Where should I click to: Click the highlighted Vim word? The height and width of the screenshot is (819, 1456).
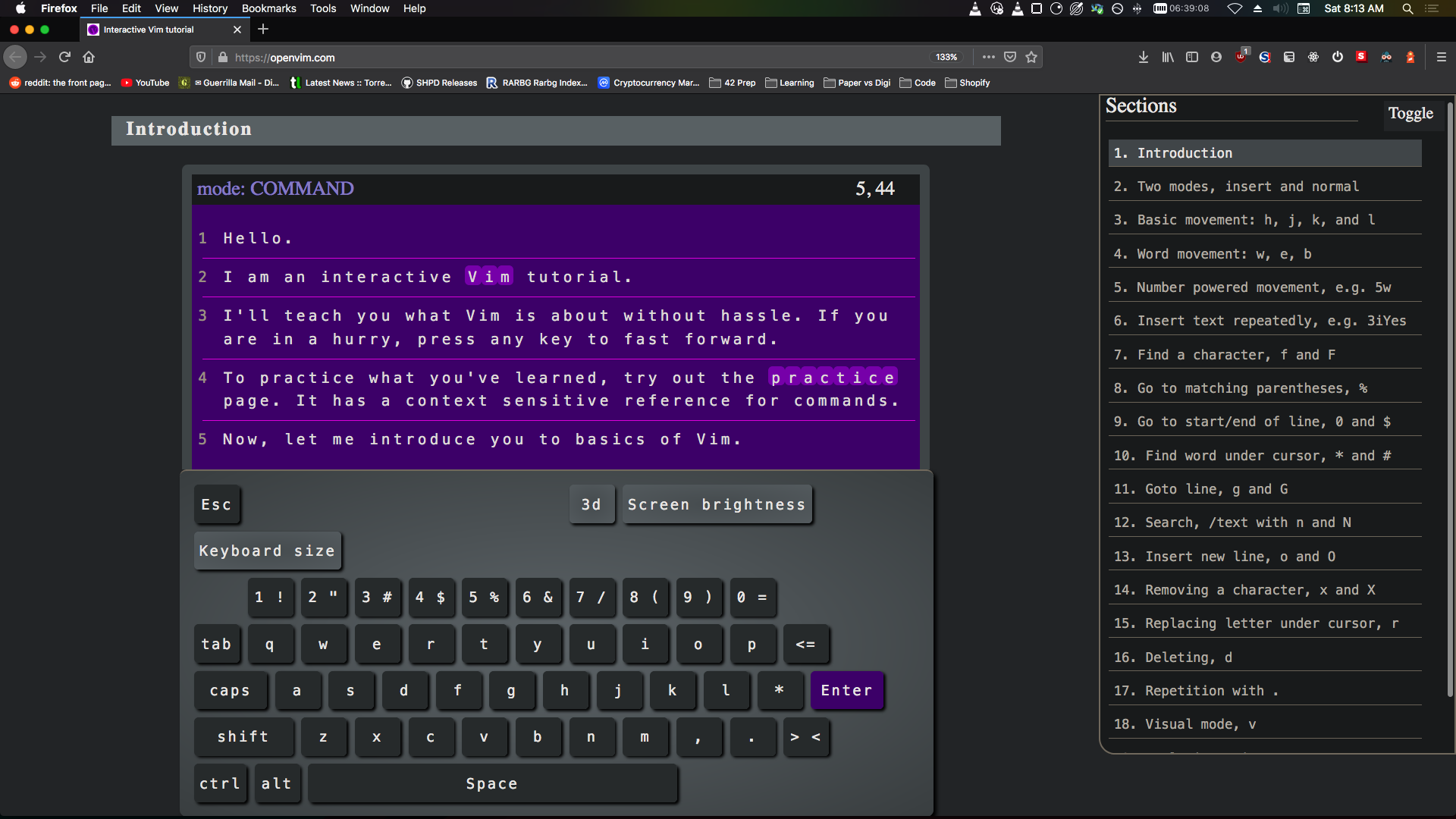point(489,276)
